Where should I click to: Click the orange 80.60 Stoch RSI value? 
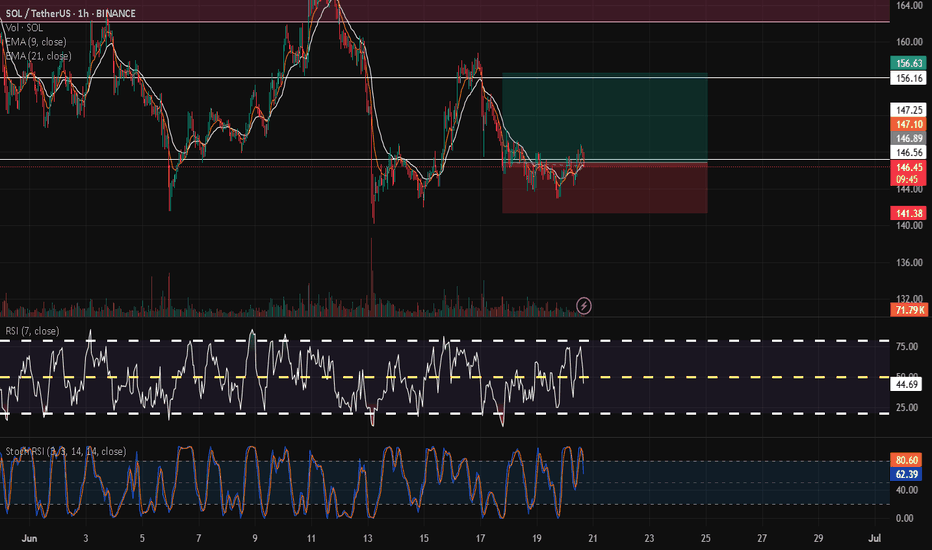(x=906, y=460)
